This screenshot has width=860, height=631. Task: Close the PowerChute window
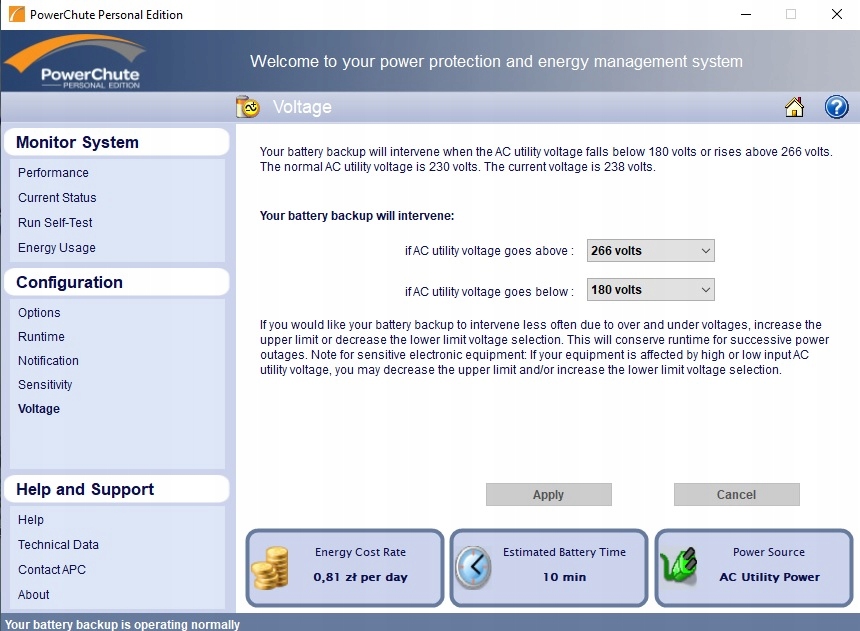click(836, 14)
